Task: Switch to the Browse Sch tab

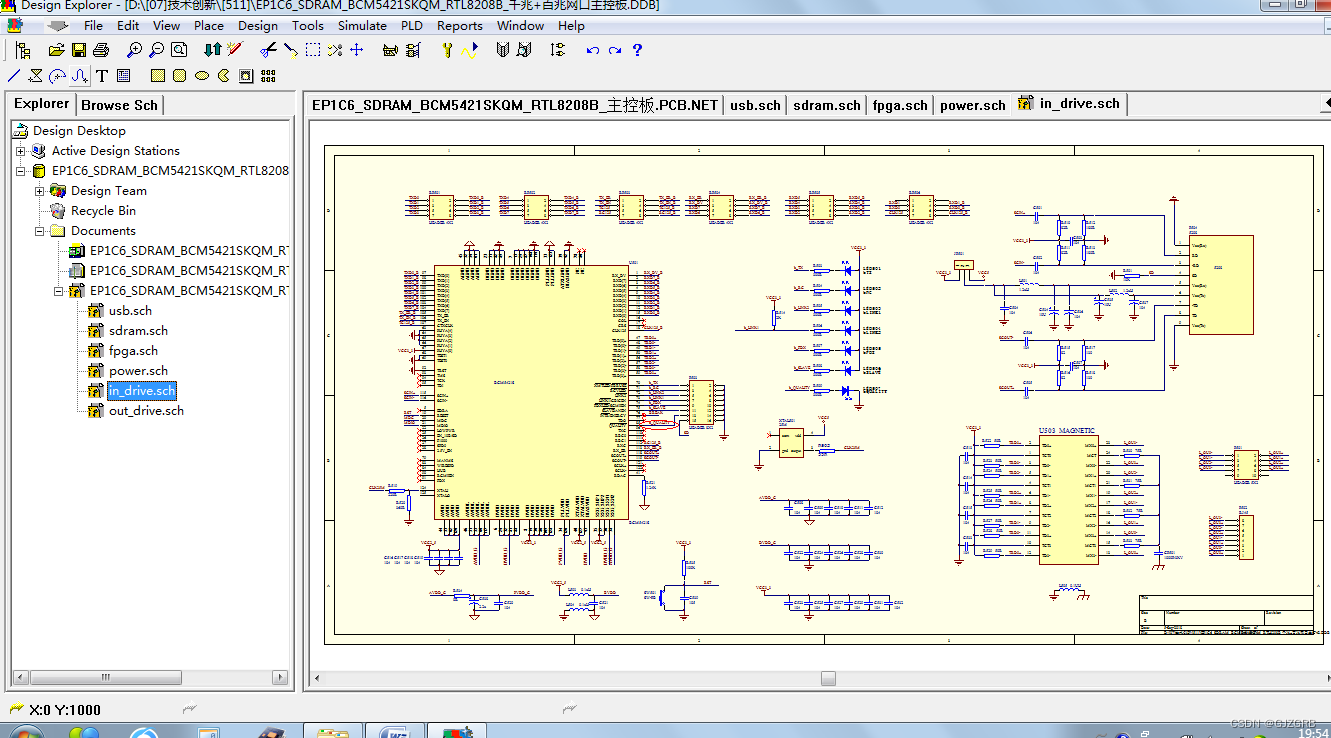Action: (x=119, y=103)
